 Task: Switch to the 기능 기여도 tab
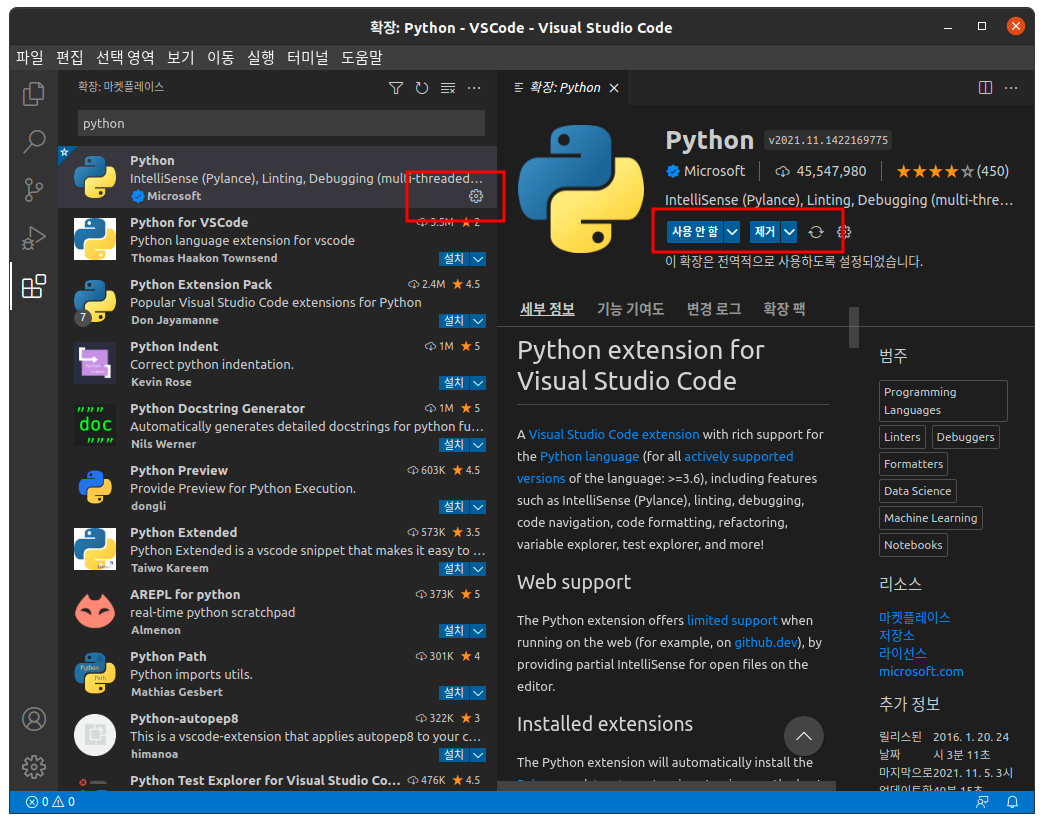click(x=630, y=309)
